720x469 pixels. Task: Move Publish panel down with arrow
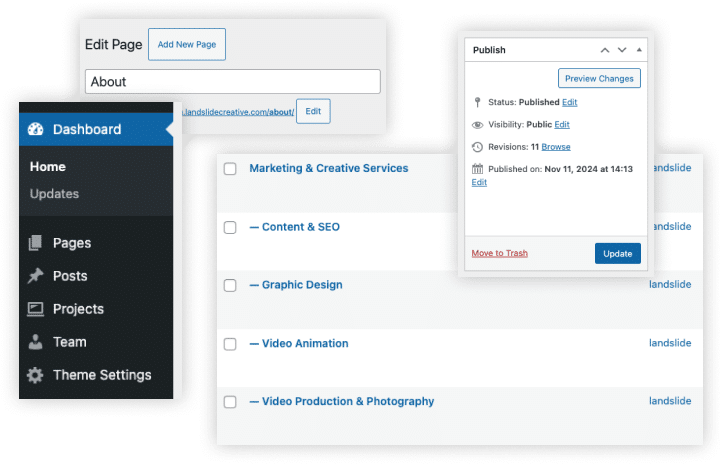coord(622,50)
